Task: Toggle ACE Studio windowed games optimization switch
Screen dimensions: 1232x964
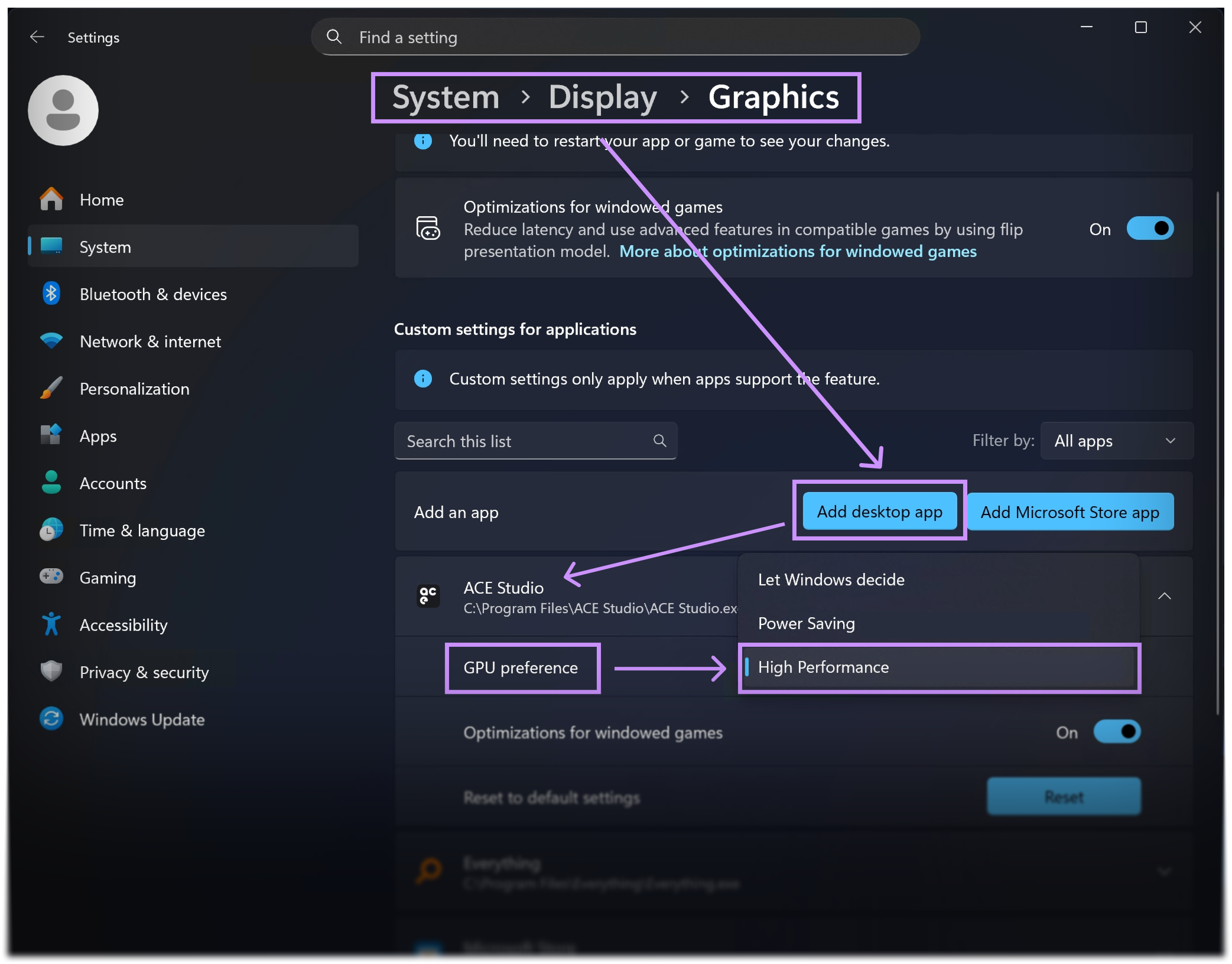Action: 1116,732
